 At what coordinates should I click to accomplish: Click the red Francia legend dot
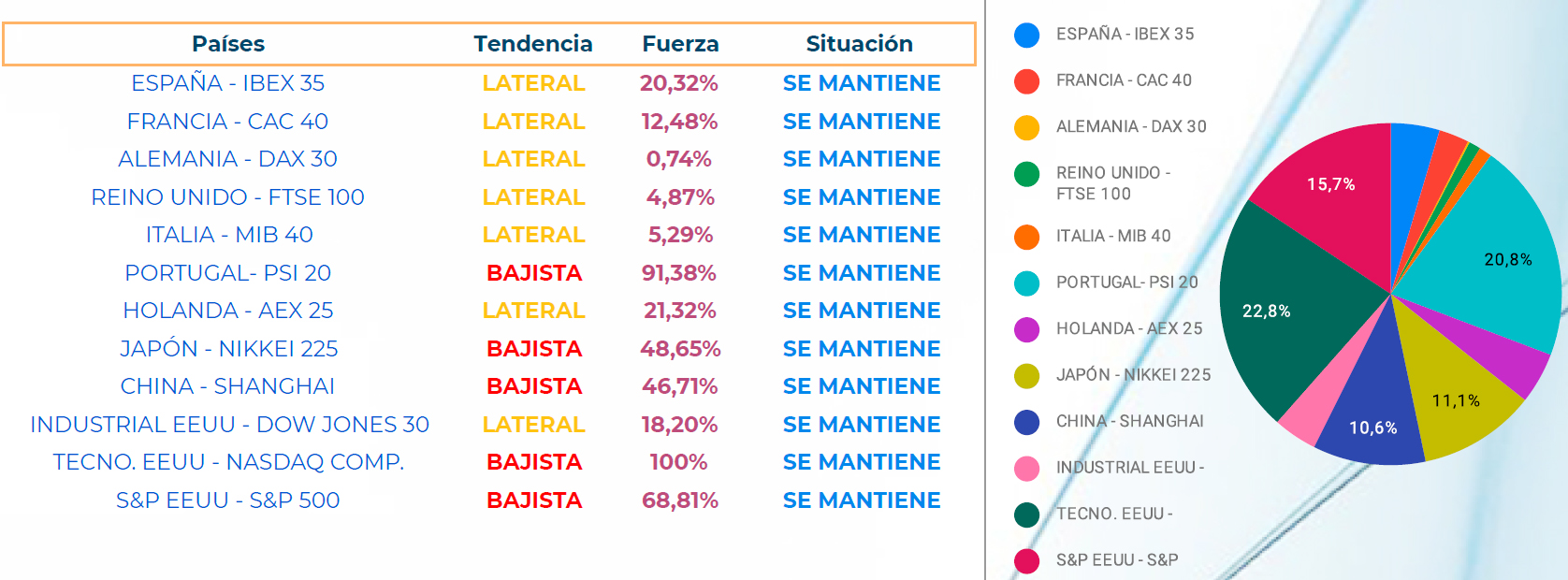1026,81
